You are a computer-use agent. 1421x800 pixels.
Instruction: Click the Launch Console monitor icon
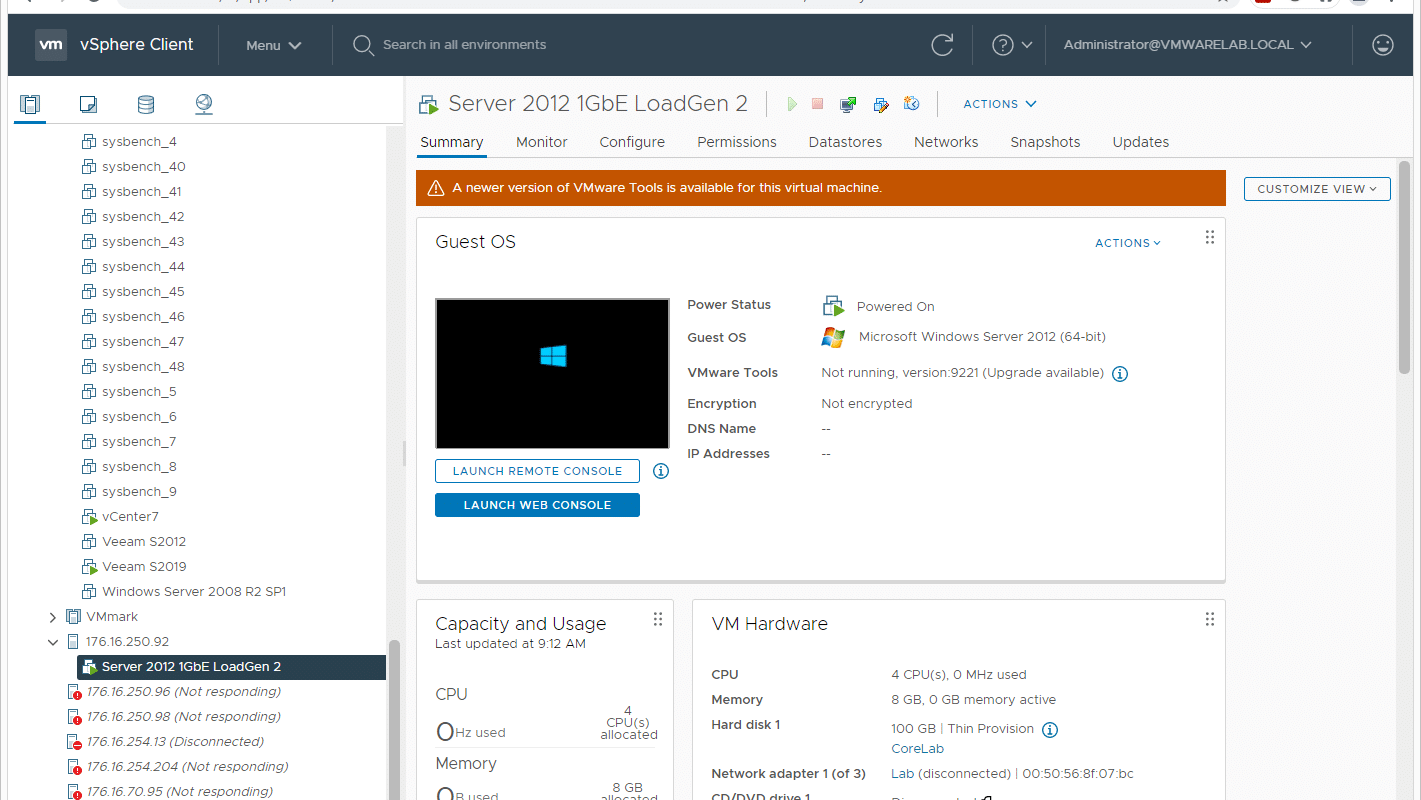coord(848,104)
